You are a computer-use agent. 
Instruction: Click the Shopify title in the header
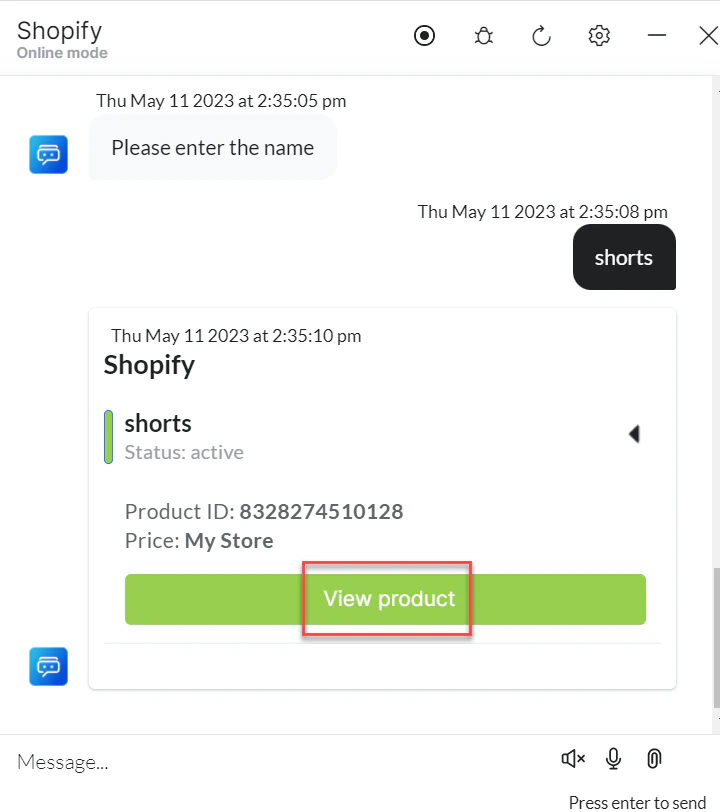pos(59,30)
